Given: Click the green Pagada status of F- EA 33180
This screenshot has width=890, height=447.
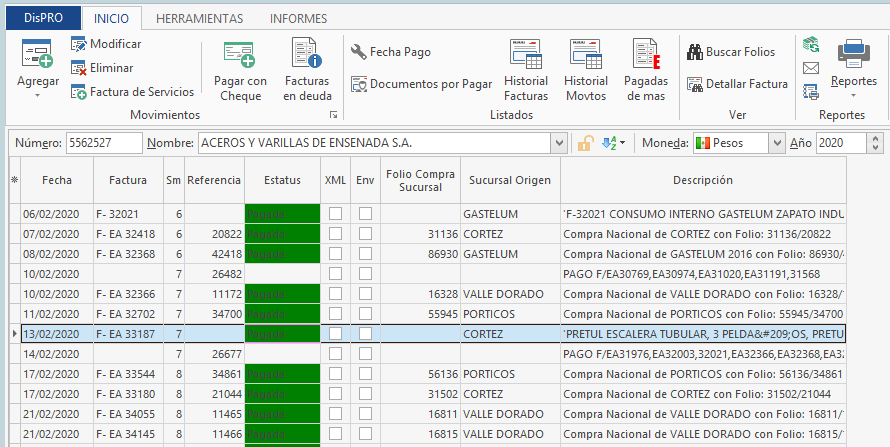Looking at the screenshot, I should (282, 394).
